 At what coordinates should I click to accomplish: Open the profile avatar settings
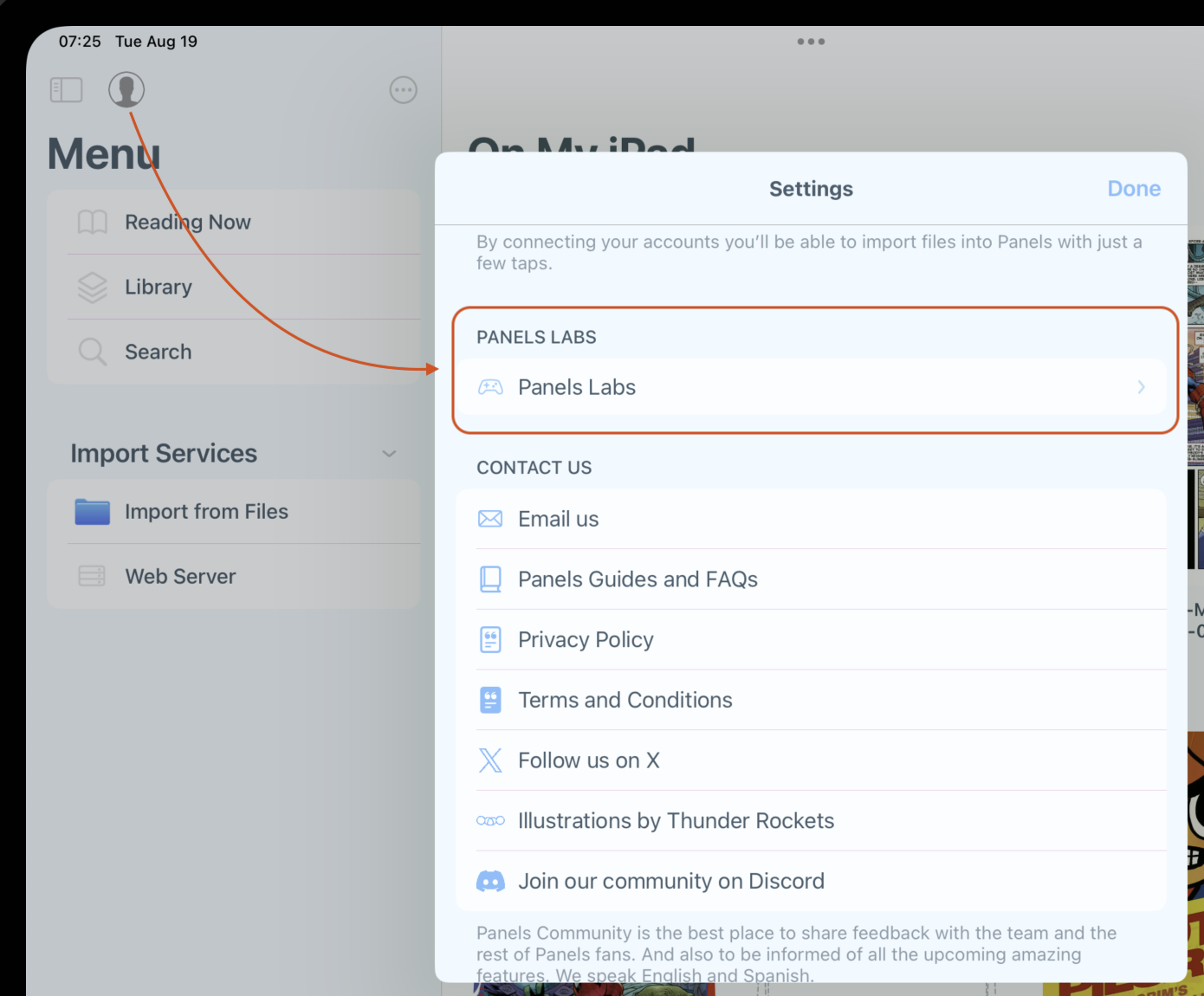[126, 90]
